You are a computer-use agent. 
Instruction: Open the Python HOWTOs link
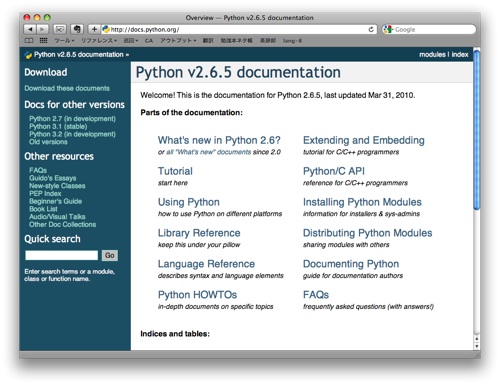coord(197,295)
